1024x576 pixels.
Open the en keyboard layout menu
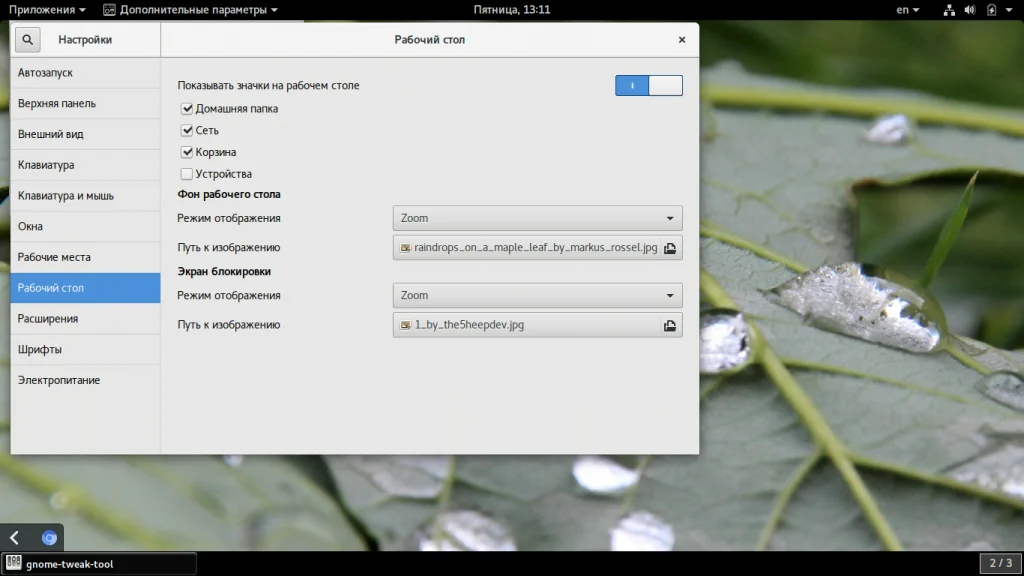tap(907, 10)
